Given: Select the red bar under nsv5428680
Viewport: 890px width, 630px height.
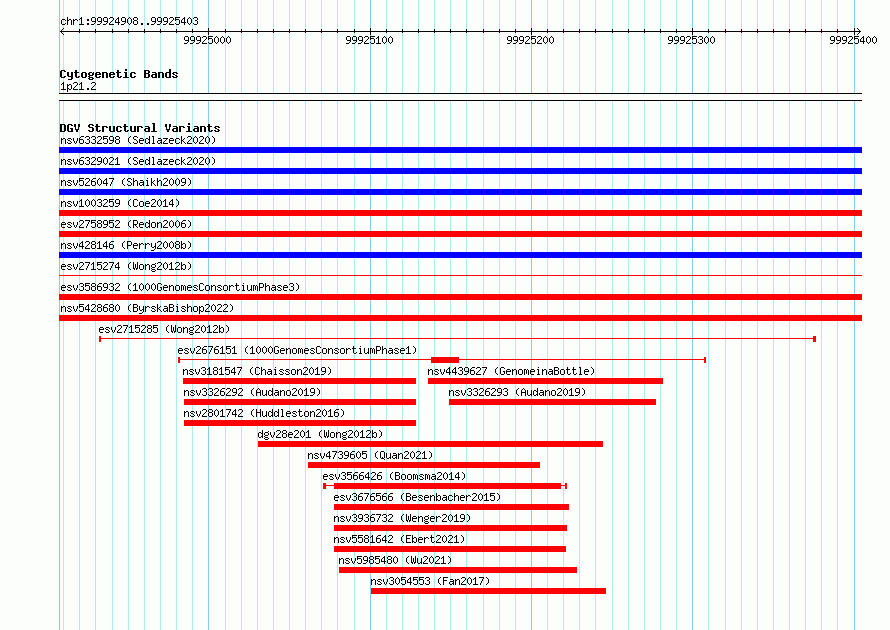Looking at the screenshot, I should click(460, 318).
